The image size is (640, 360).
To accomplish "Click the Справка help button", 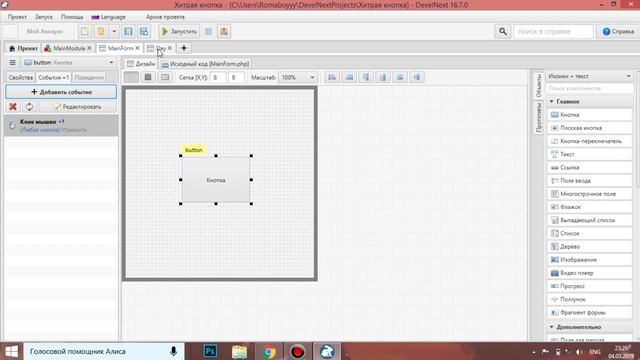I will click(618, 31).
